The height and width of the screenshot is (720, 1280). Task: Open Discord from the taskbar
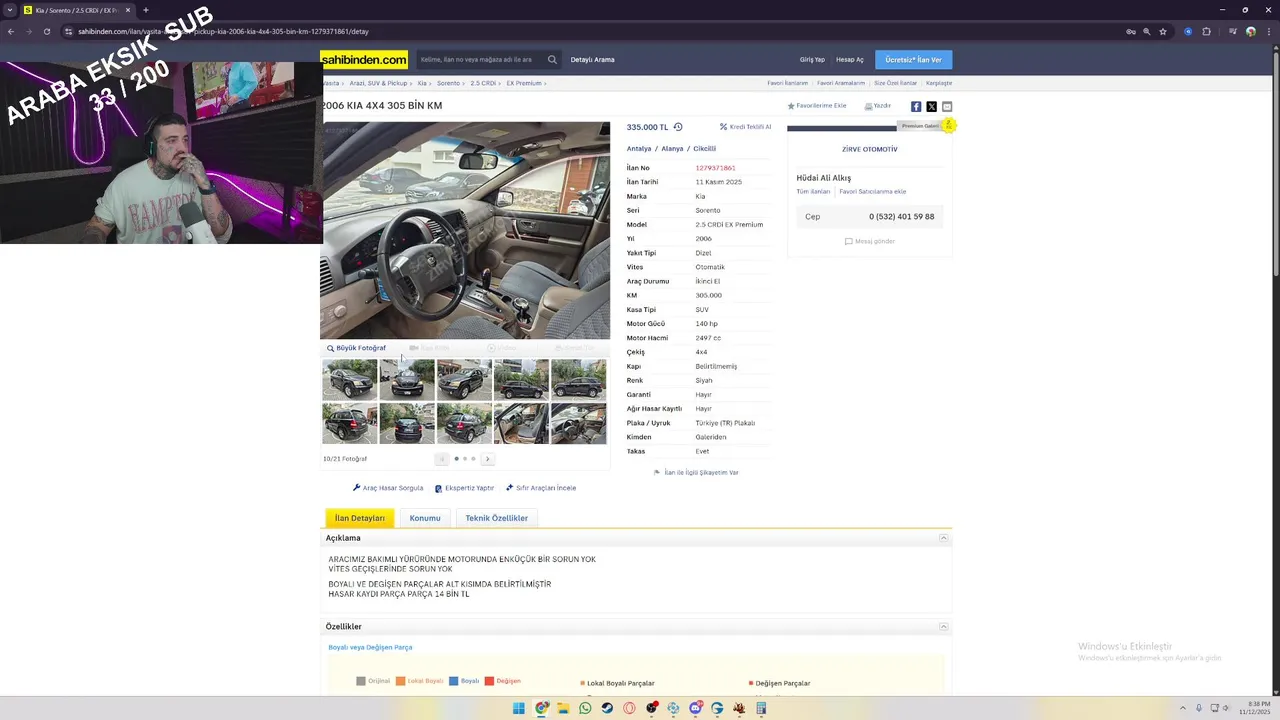[x=695, y=708]
